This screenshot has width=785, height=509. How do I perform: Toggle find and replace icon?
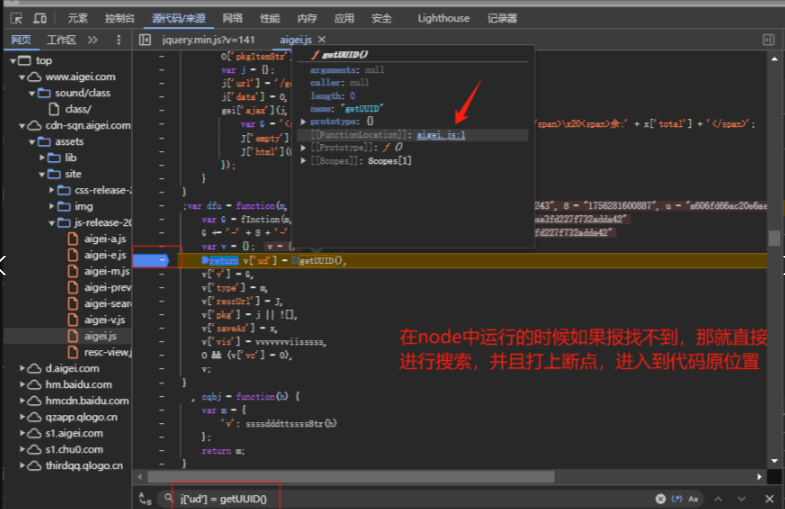coord(145,498)
